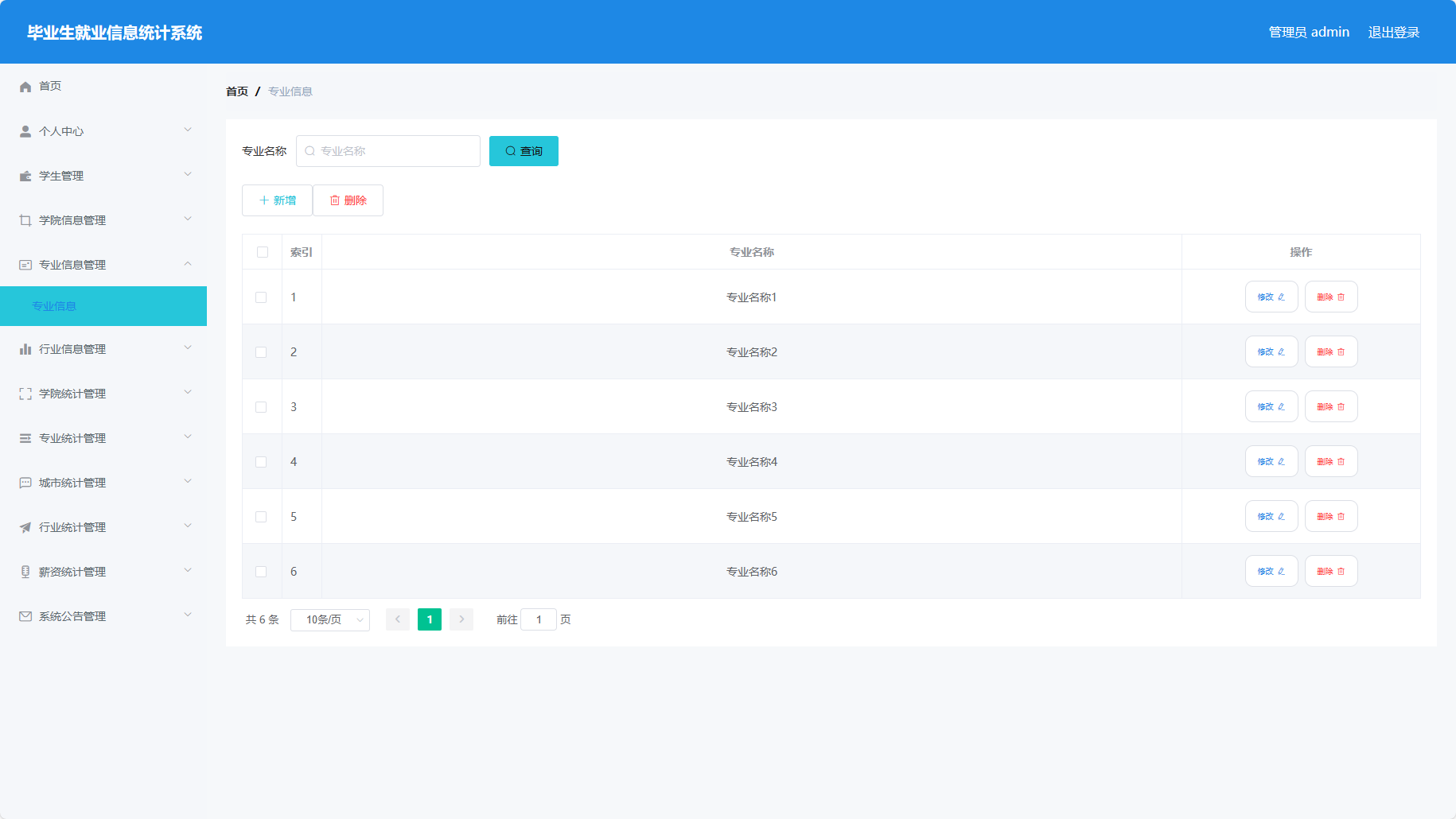
Task: Open the 10条/页 page size dropdown
Action: point(330,619)
